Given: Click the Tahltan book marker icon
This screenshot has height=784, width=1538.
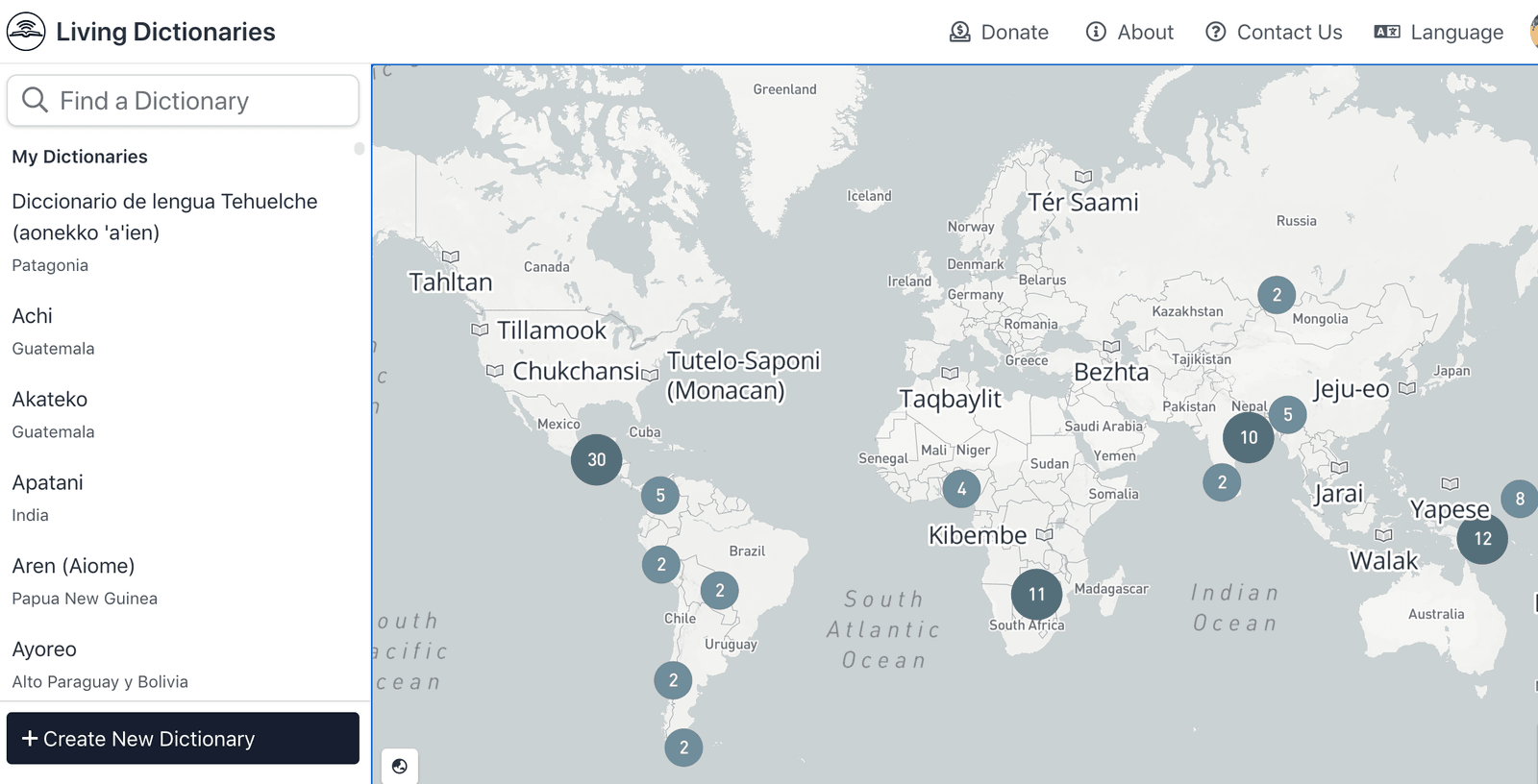Looking at the screenshot, I should pos(450,257).
